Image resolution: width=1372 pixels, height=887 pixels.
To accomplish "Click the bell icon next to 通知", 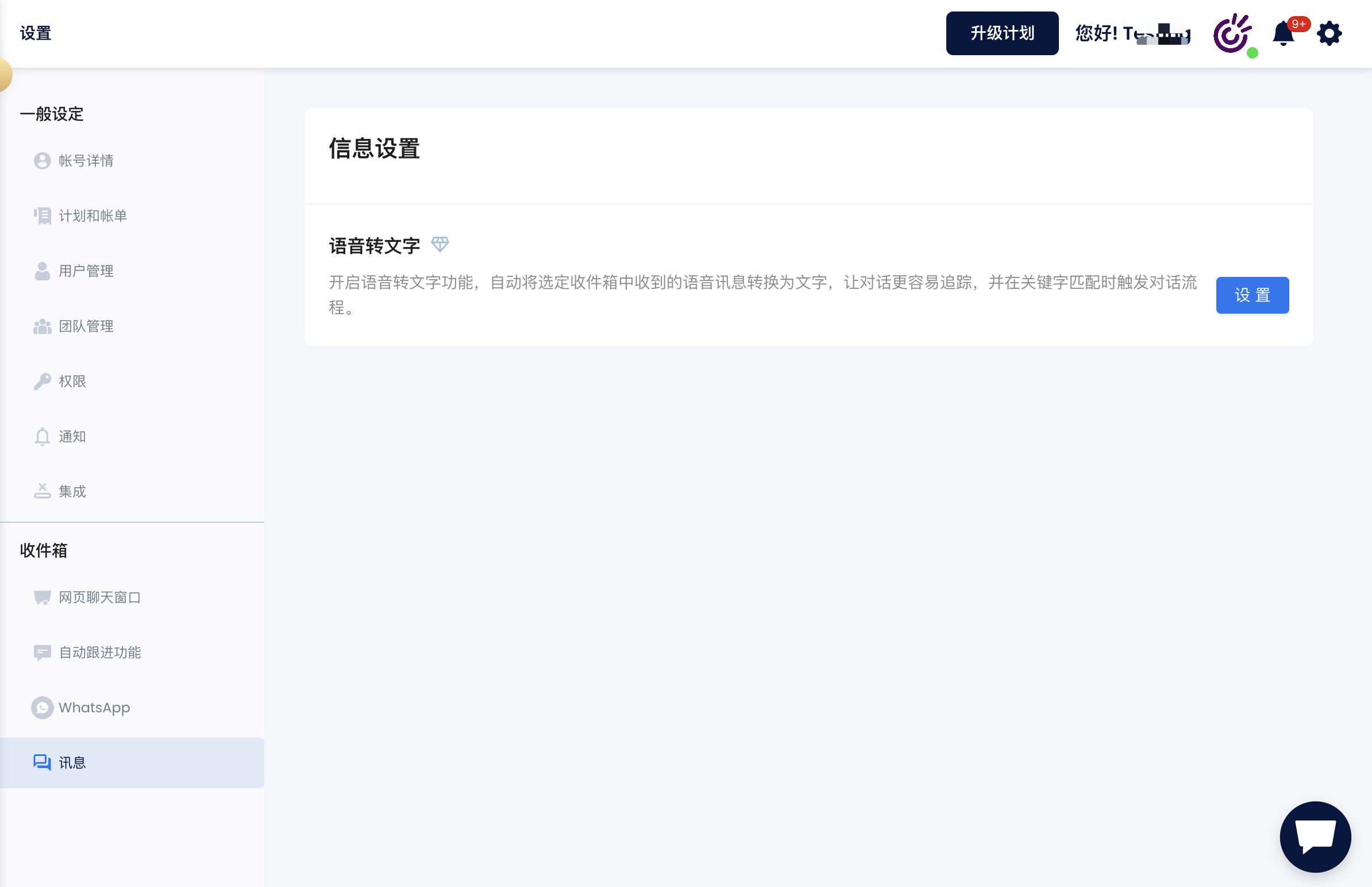I will click(42, 437).
